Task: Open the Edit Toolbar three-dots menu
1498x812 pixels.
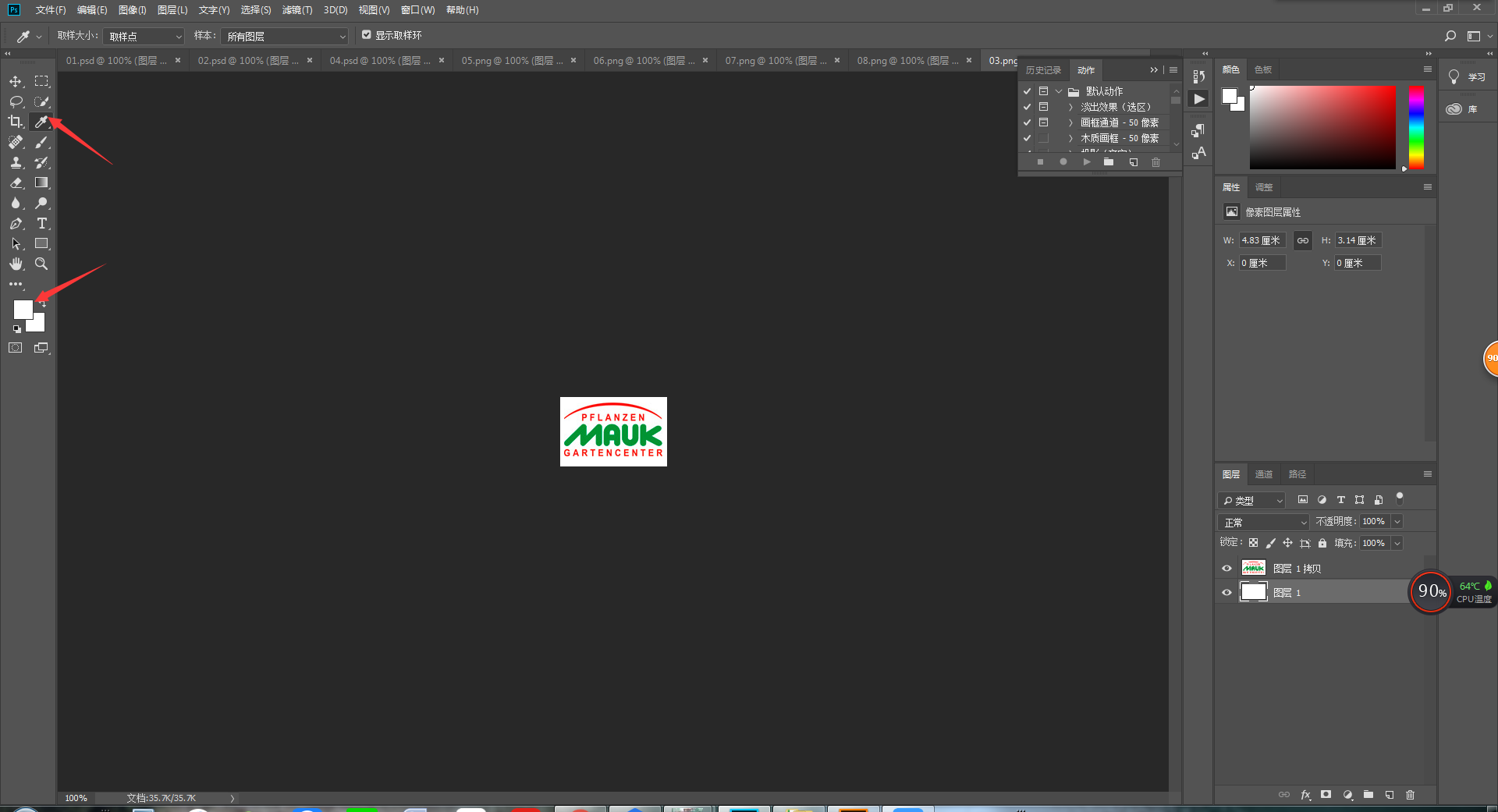Action: tap(16, 284)
